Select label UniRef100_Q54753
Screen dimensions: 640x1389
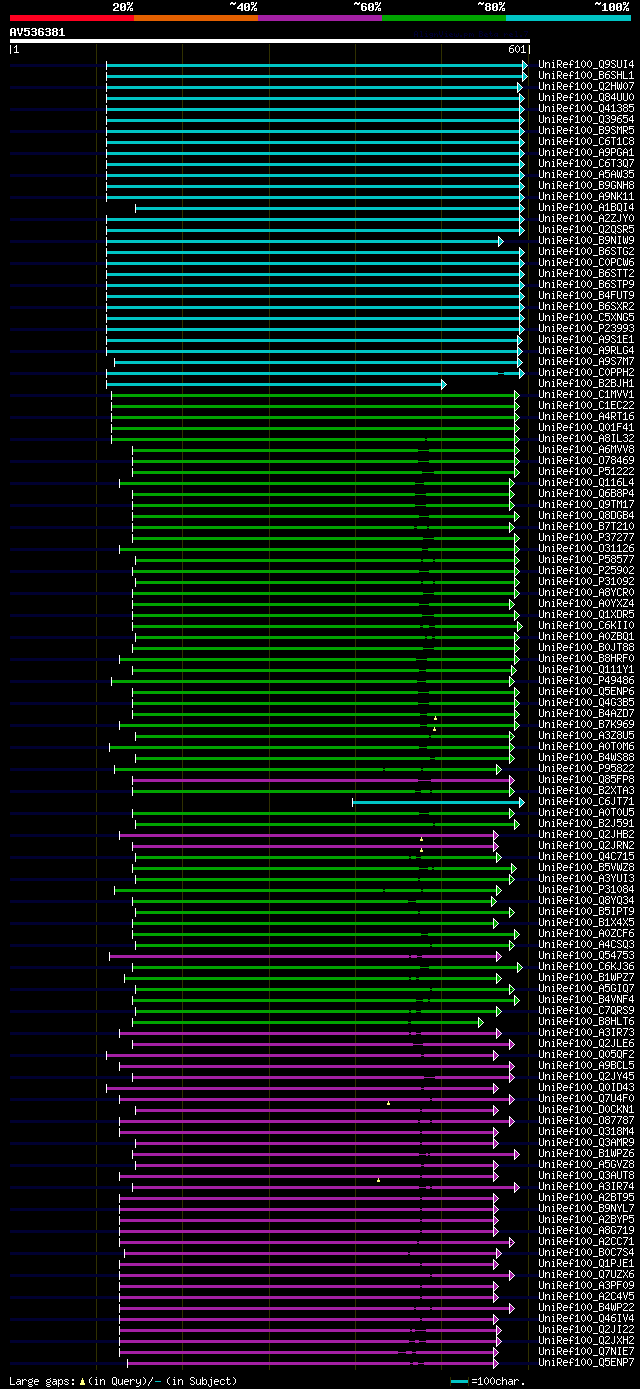pyautogui.click(x=586, y=955)
